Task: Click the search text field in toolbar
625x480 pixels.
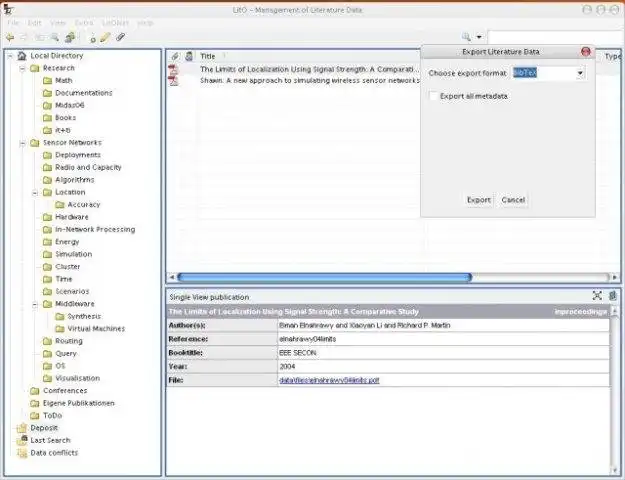Action: coord(556,37)
